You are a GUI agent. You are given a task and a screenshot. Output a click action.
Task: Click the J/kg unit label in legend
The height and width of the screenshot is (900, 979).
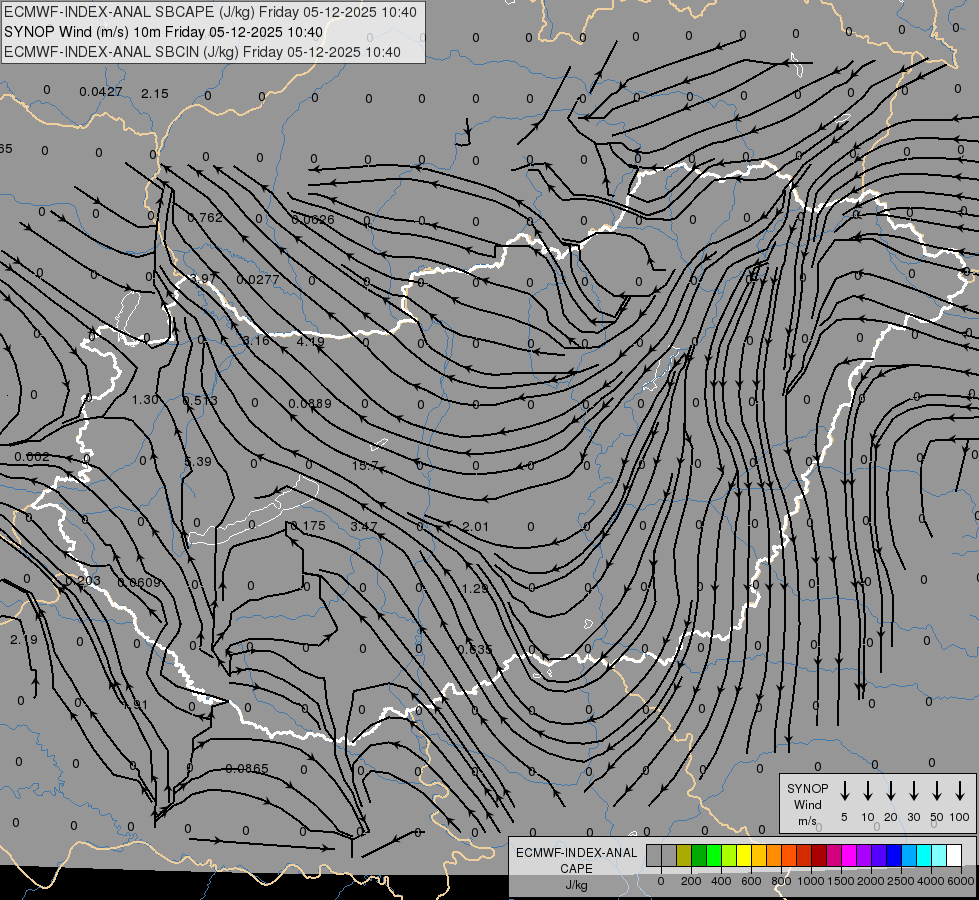point(576,885)
